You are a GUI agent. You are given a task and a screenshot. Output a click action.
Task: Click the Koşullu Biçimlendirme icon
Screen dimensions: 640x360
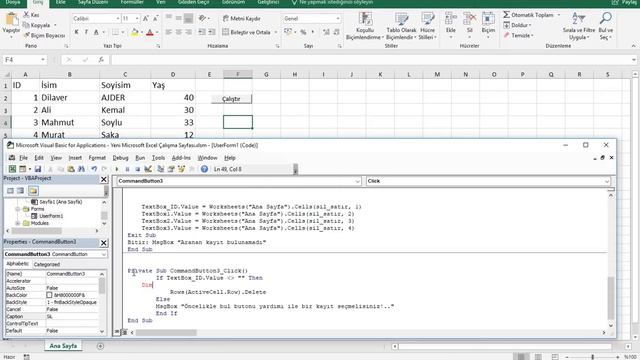tap(364, 20)
